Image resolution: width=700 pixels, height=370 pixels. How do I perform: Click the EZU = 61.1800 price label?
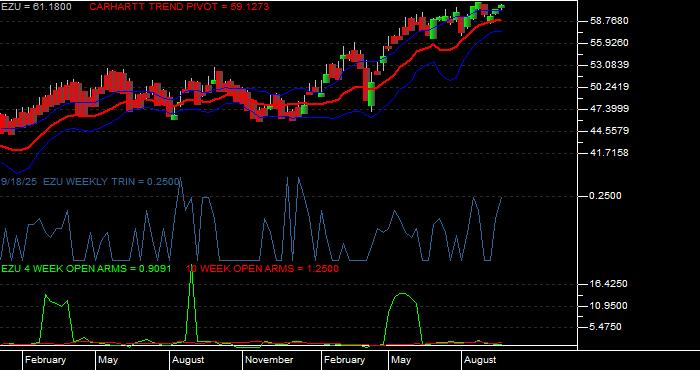36,7
